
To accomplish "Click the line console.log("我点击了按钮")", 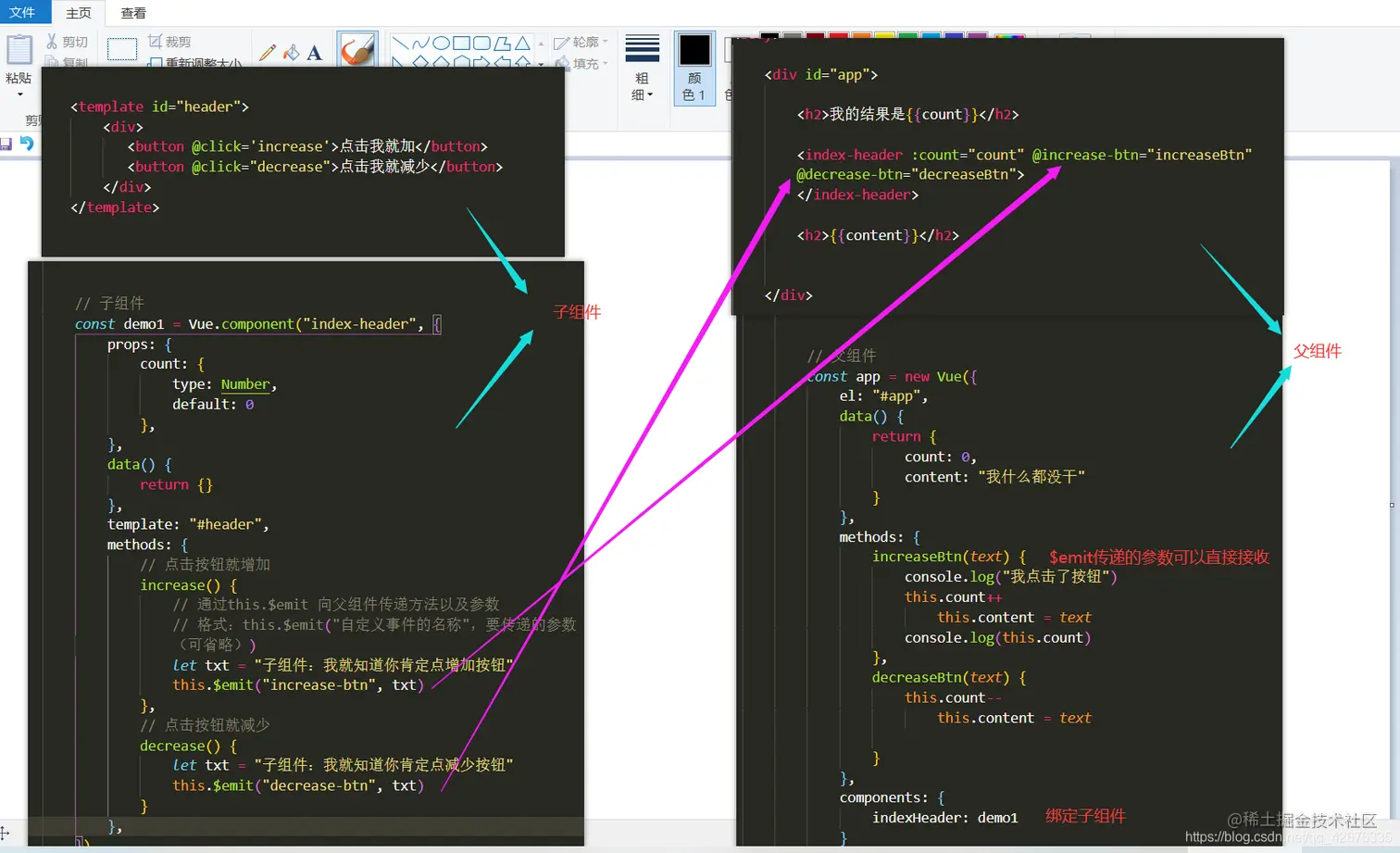I will tap(1011, 577).
